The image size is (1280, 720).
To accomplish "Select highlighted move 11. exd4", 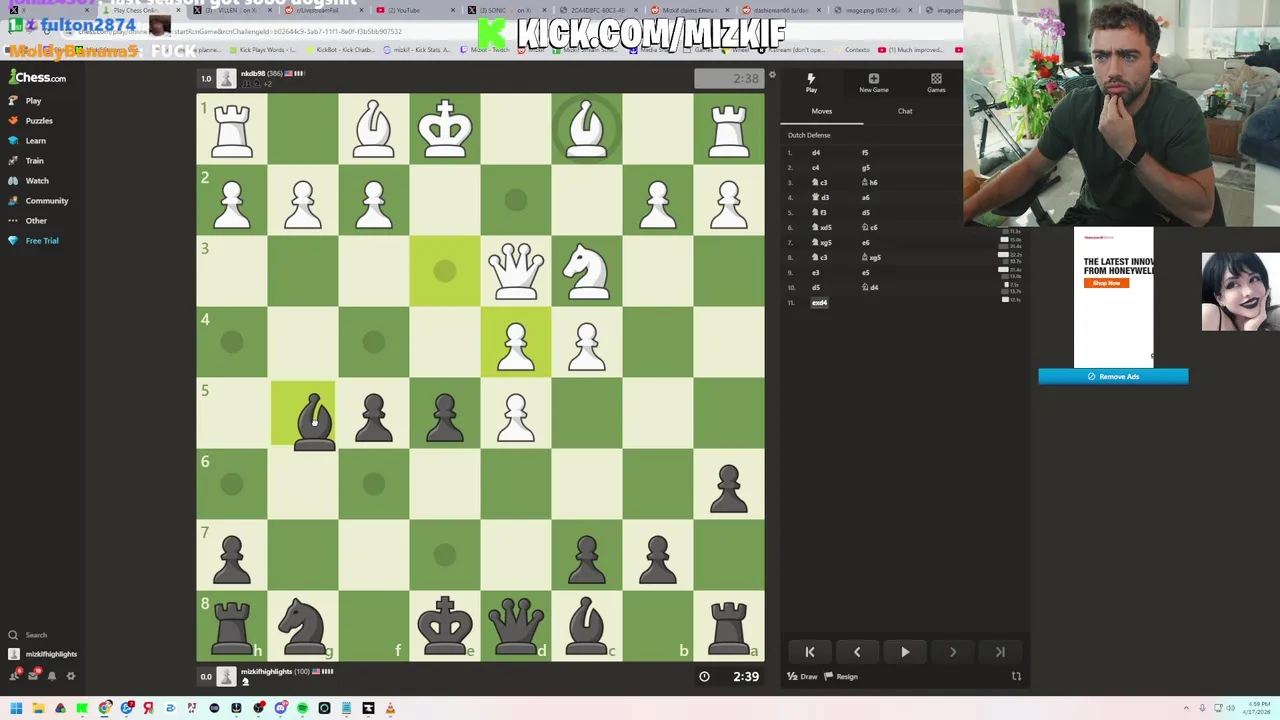I will pyautogui.click(x=819, y=303).
